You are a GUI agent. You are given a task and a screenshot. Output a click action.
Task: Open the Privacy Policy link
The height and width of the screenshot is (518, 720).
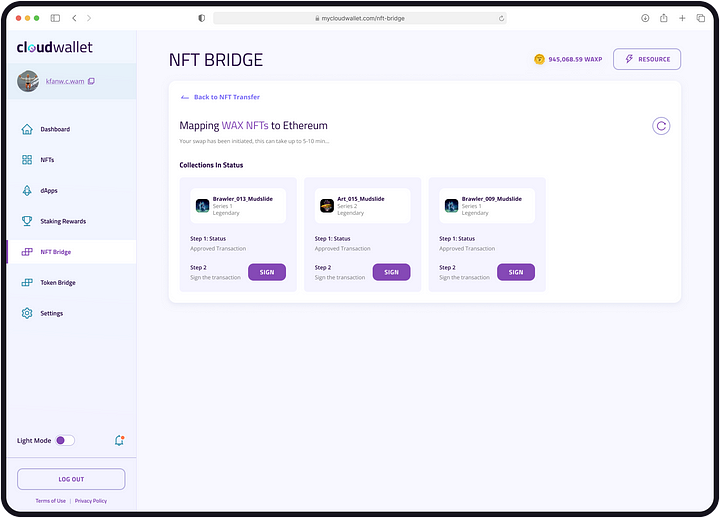tap(91, 501)
